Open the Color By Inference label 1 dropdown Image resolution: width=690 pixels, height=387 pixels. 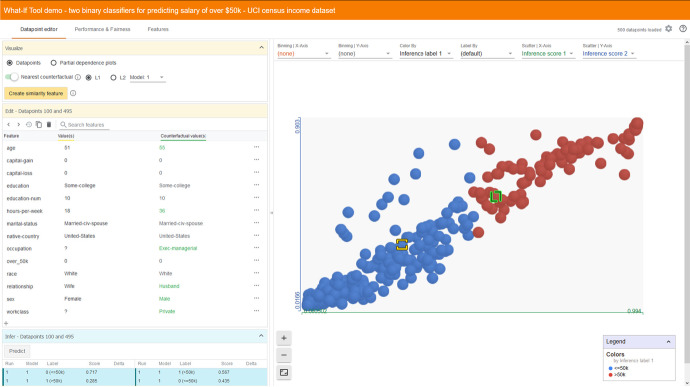425,54
